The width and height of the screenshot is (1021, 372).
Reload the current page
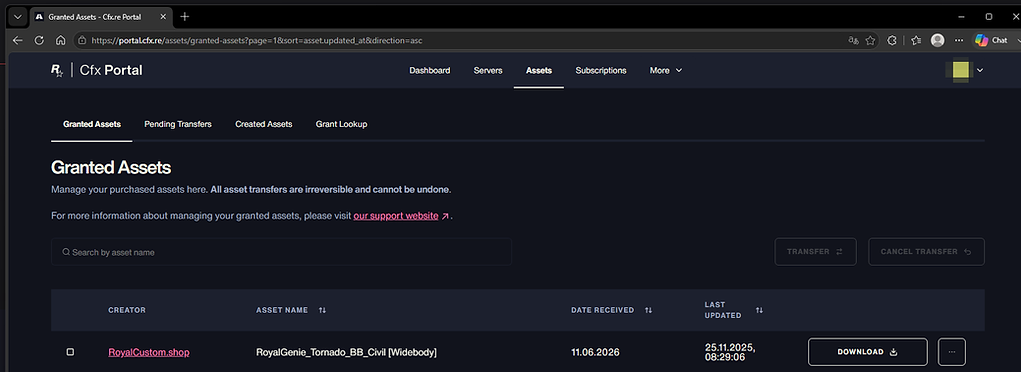39,40
